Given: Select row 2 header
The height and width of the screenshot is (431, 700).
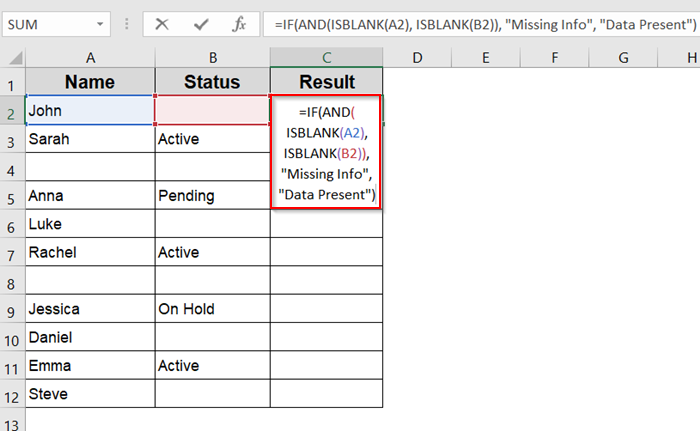Looking at the screenshot, I should point(12,110).
